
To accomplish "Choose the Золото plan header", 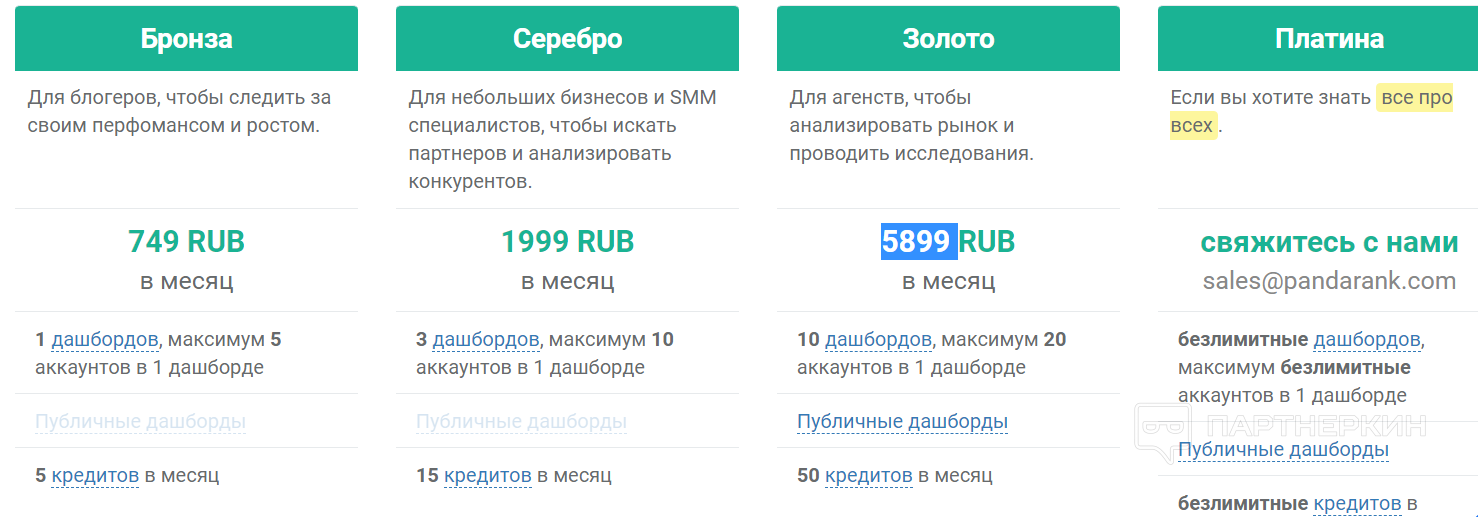I will [948, 39].
